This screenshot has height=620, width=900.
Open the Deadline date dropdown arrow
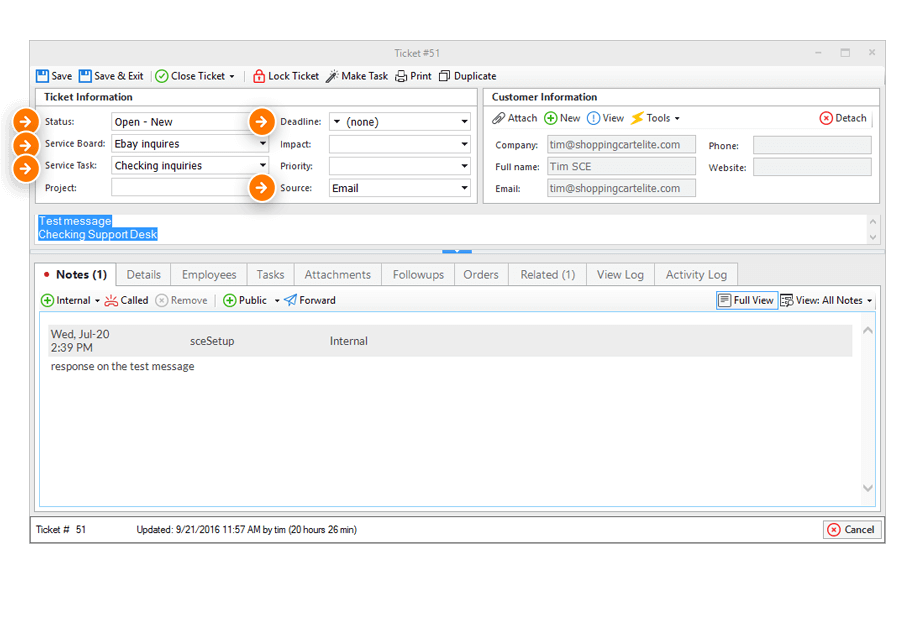click(464, 122)
